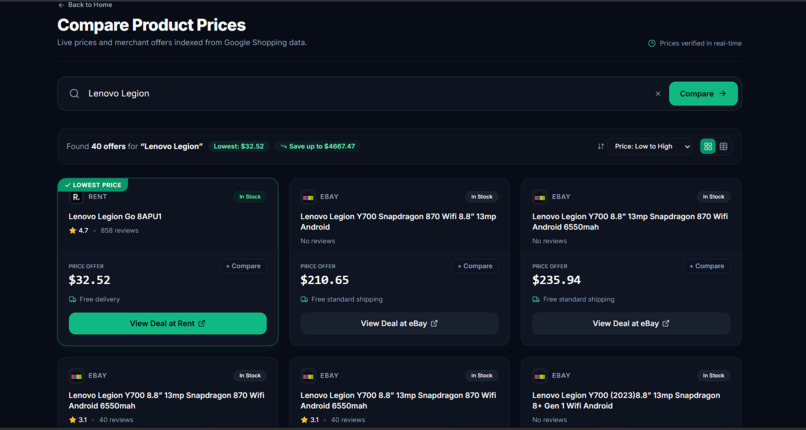Click the $32.52 price text

point(89,280)
